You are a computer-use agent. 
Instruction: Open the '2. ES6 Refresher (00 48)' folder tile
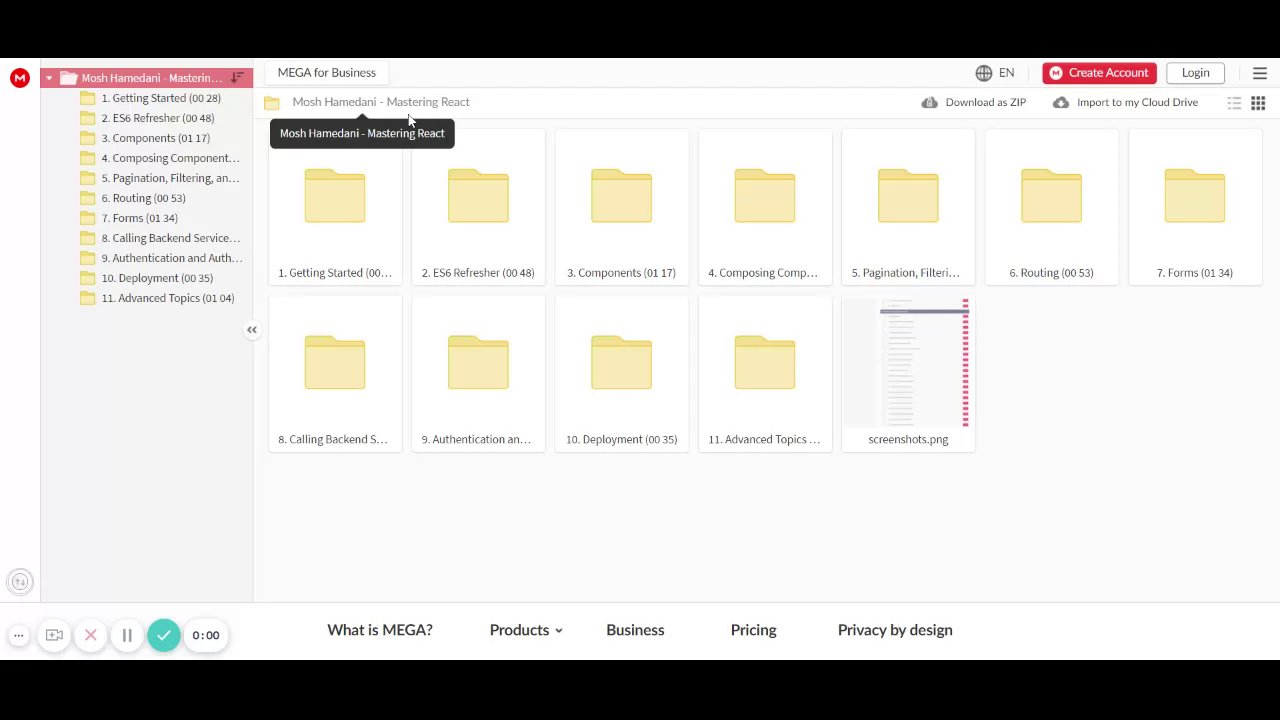pos(478,207)
